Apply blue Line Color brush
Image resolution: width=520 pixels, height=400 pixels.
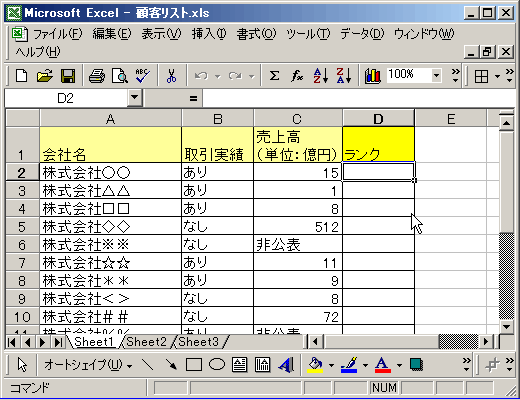[349, 365]
